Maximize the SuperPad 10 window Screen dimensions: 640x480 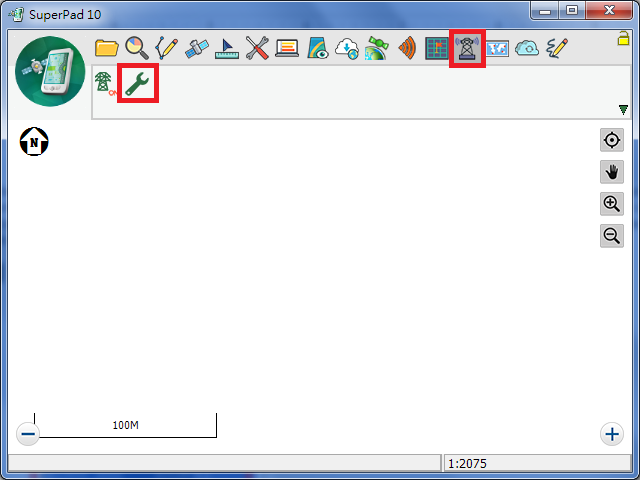(x=572, y=11)
